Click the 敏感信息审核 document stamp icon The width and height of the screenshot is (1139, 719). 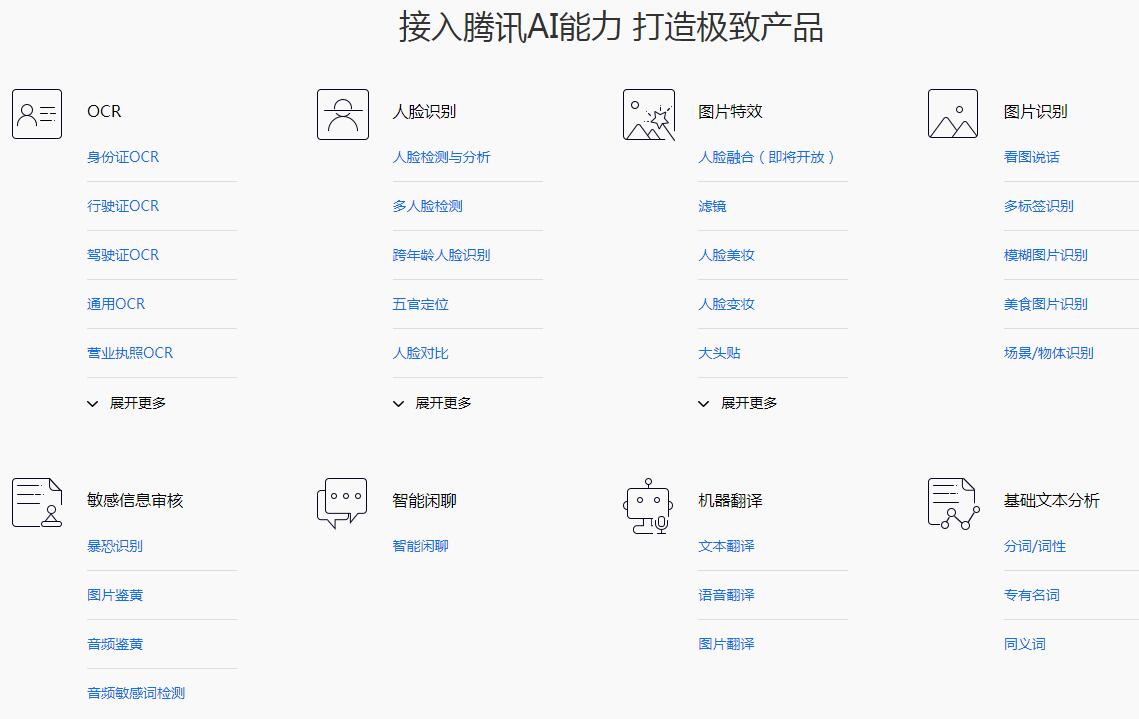(x=37, y=503)
